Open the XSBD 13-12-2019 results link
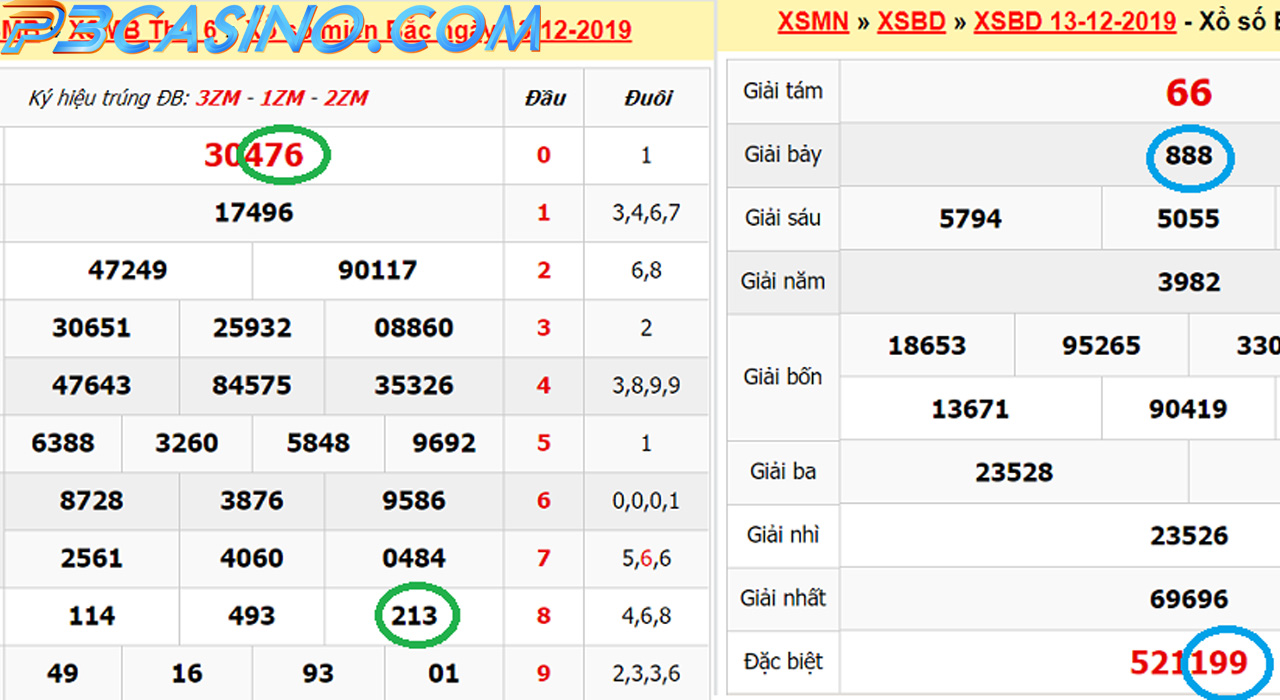 (1075, 22)
